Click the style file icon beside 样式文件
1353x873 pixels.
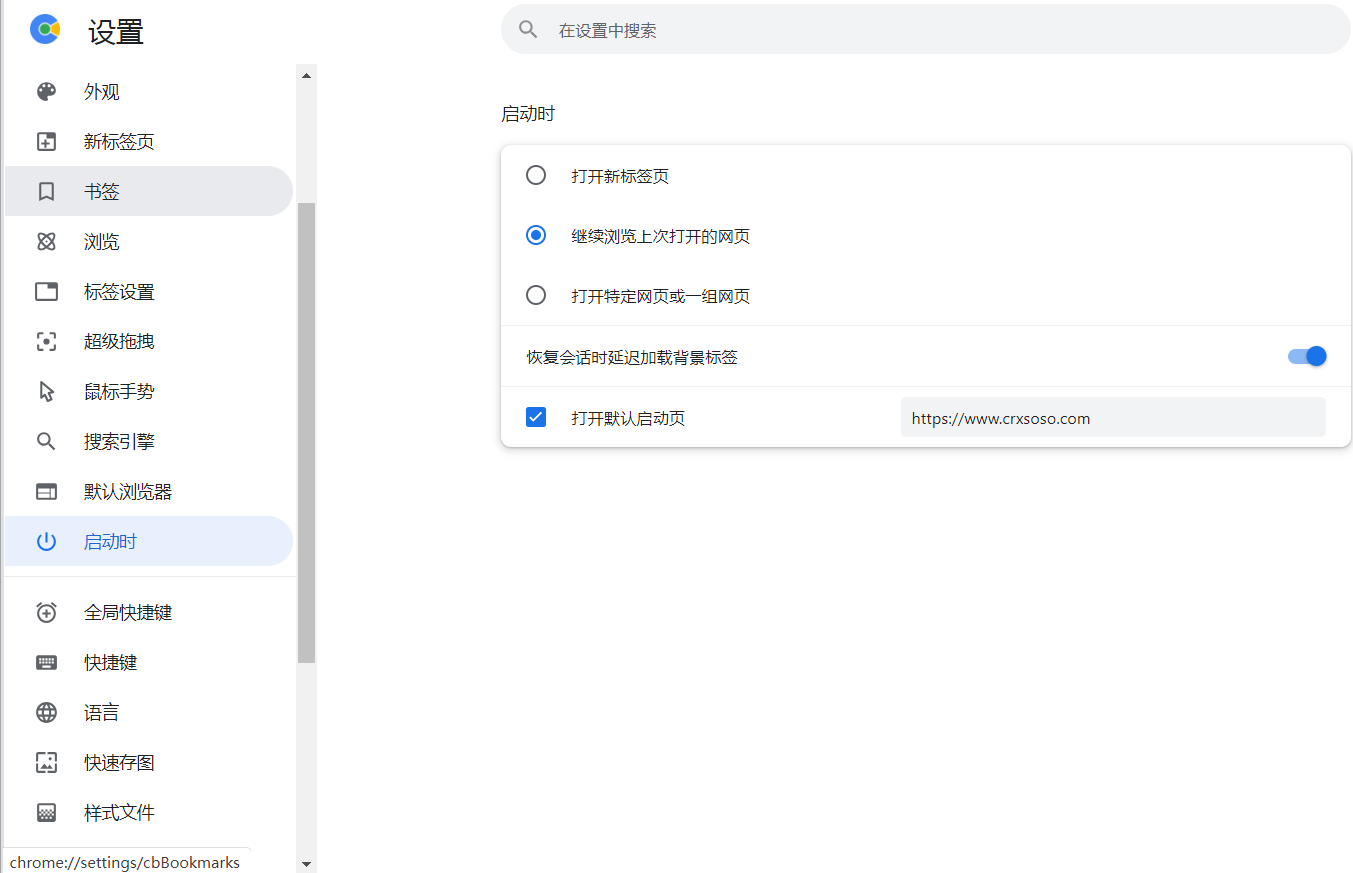click(x=46, y=812)
